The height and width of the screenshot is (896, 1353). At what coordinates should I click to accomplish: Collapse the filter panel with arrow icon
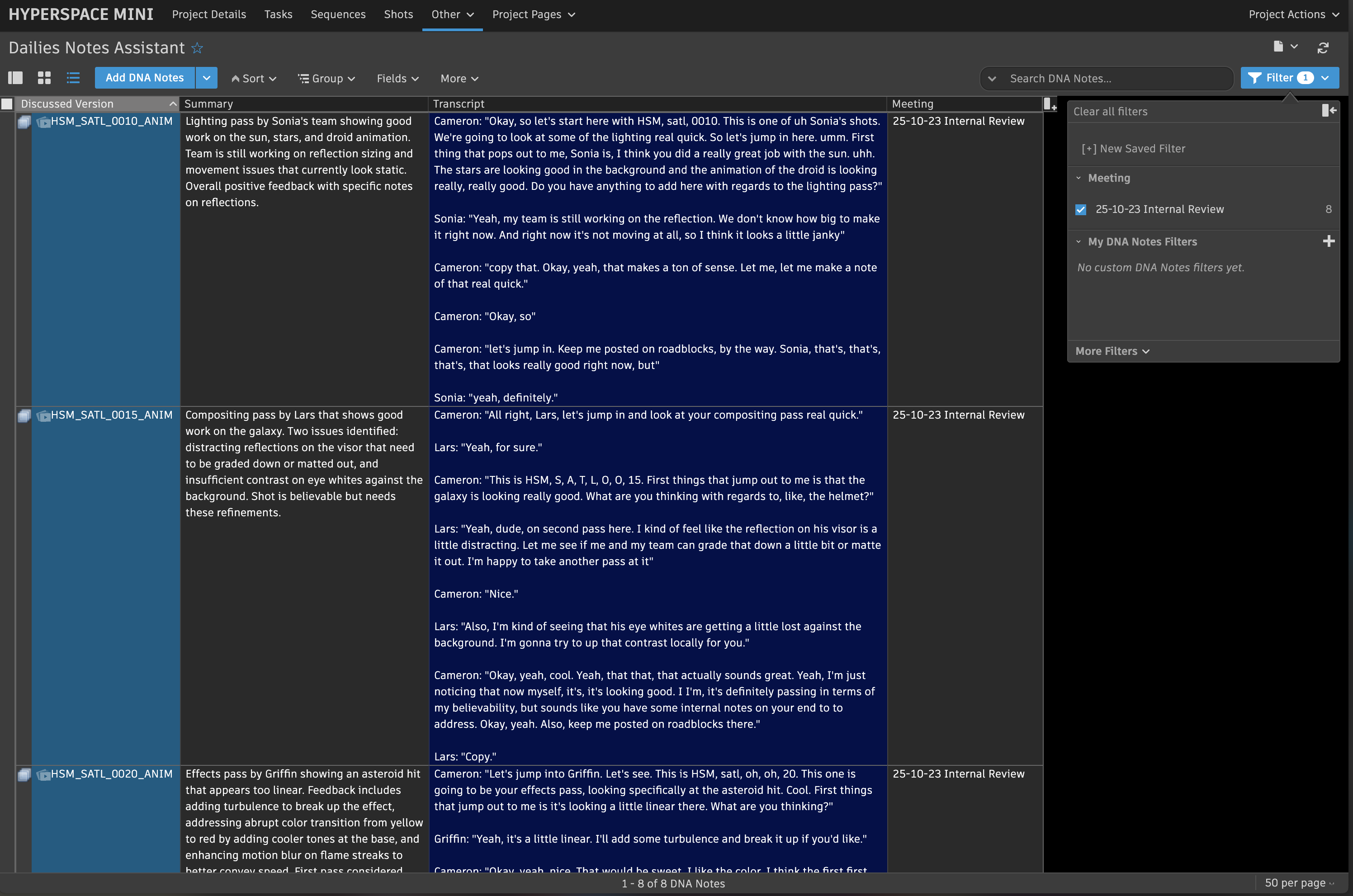click(1329, 111)
